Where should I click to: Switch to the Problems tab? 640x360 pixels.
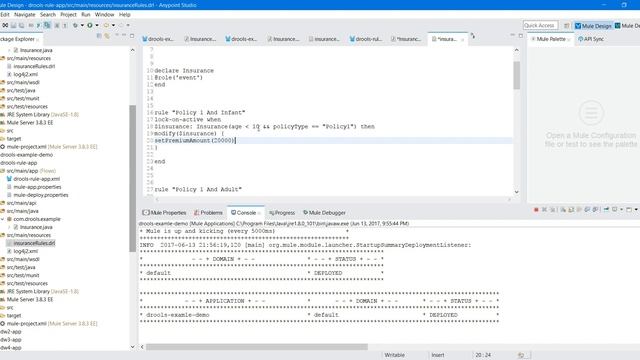tap(208, 213)
